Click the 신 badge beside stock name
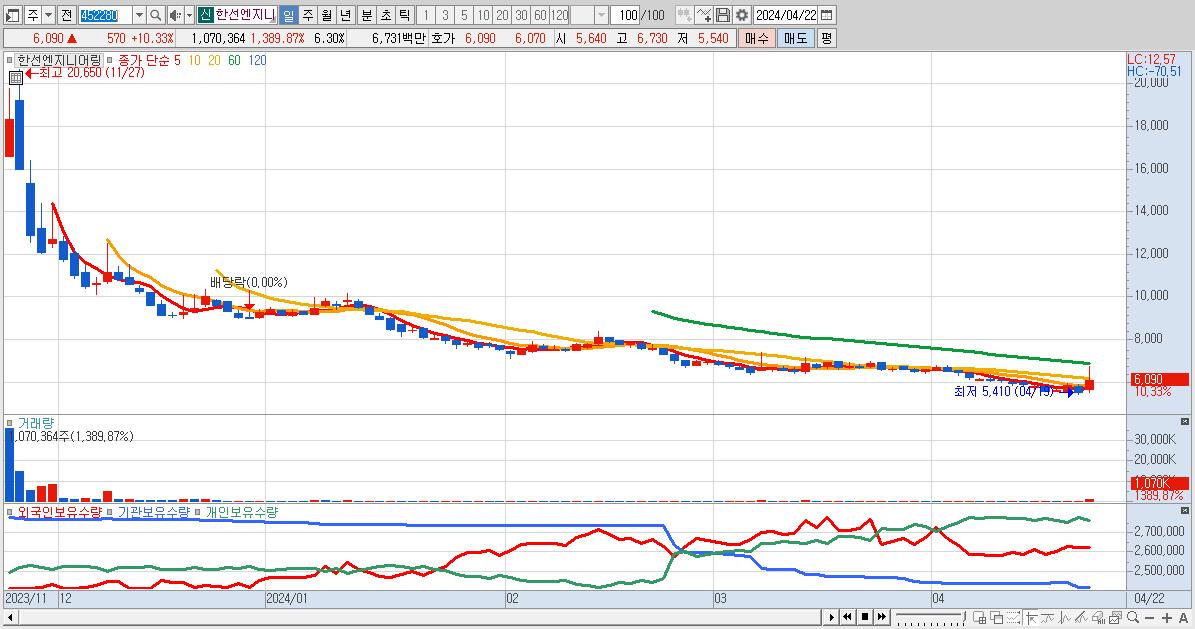Viewport: 1195px width, 629px height. click(x=205, y=14)
